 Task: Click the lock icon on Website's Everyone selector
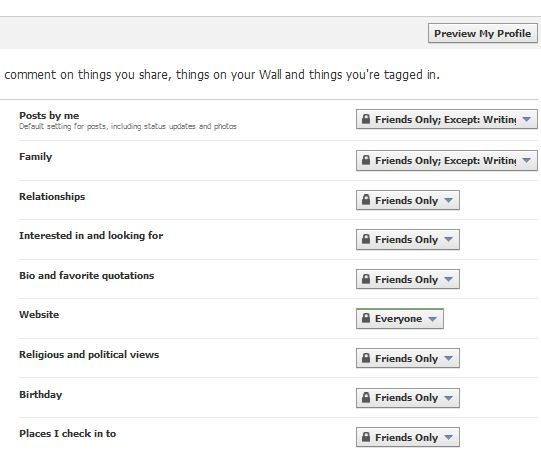(366, 318)
